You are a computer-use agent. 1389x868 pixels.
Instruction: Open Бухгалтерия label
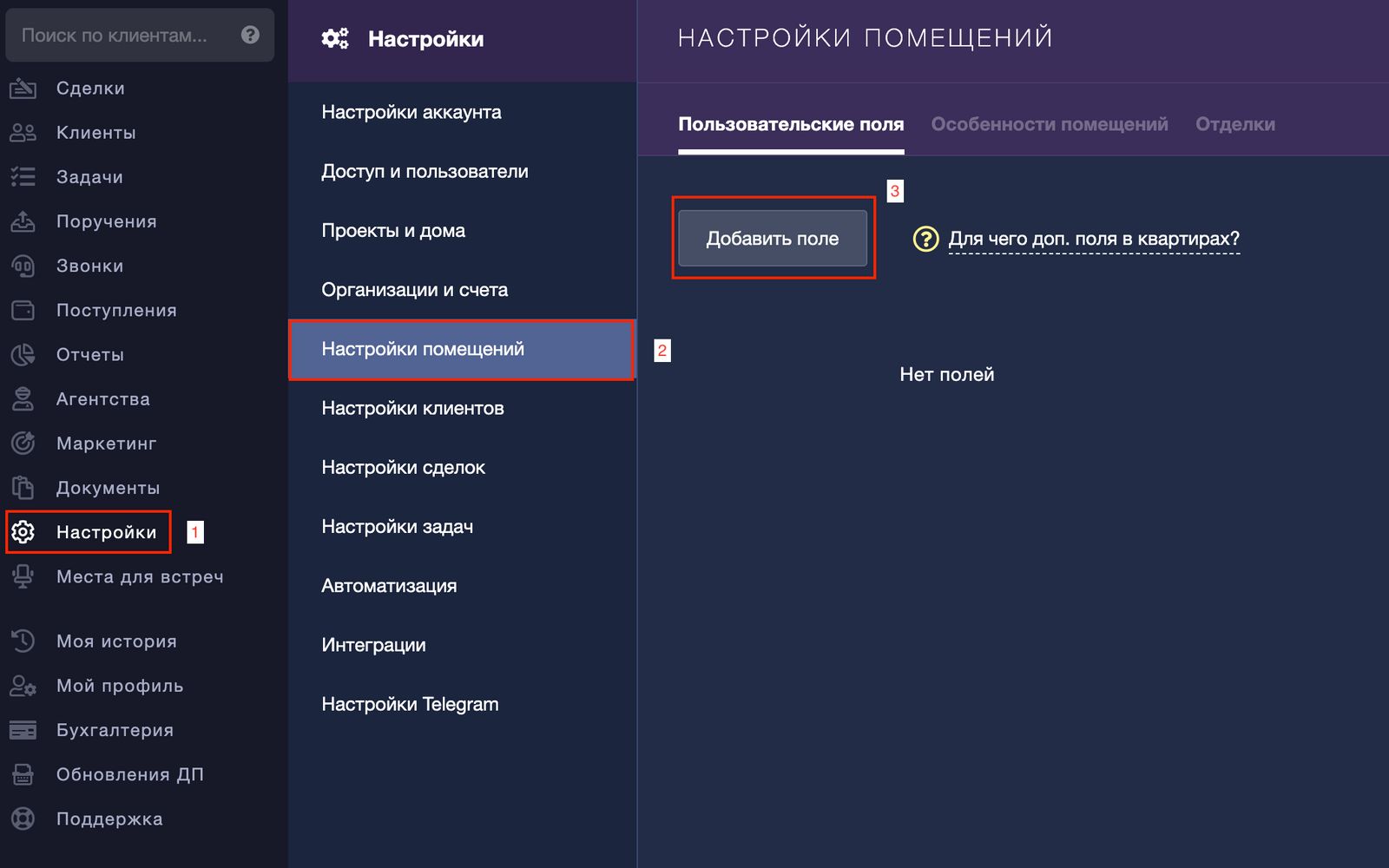pos(115,730)
